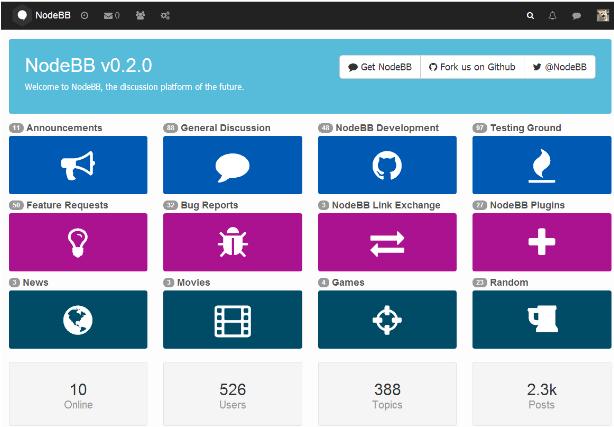Click the 388 Topics stats box

pyautogui.click(x=387, y=393)
